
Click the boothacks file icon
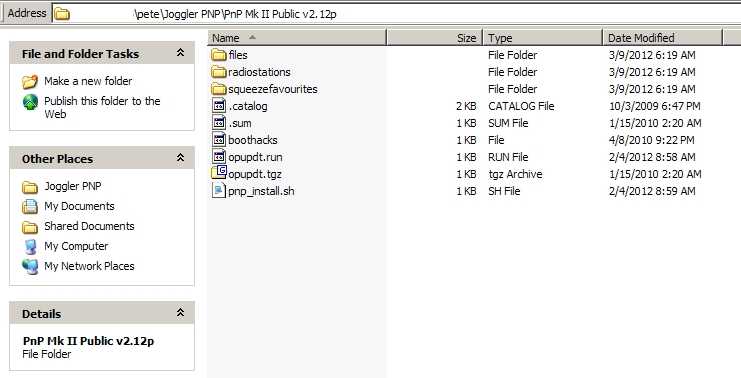click(219, 140)
